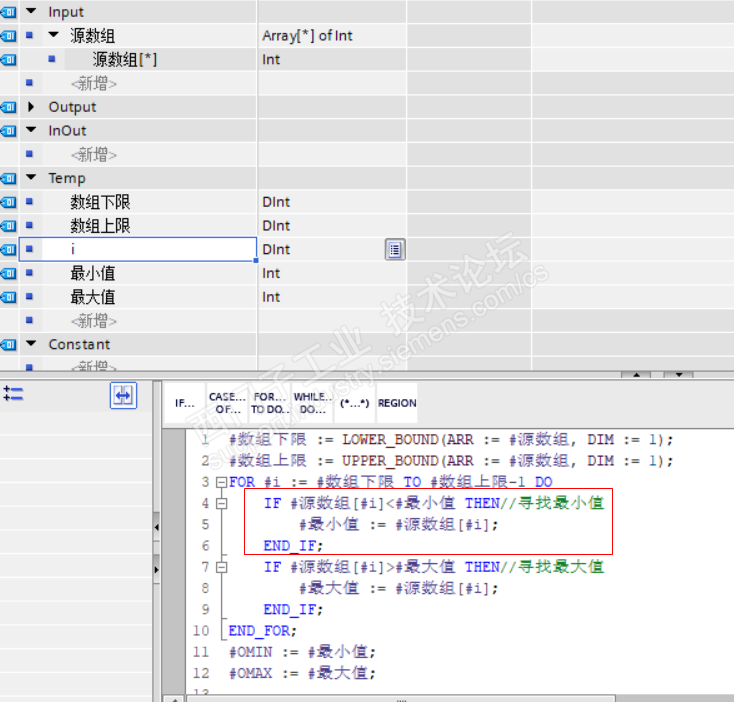The width and height of the screenshot is (734, 702).
Task: Select the Input row tag icon
Action: [x=8, y=12]
